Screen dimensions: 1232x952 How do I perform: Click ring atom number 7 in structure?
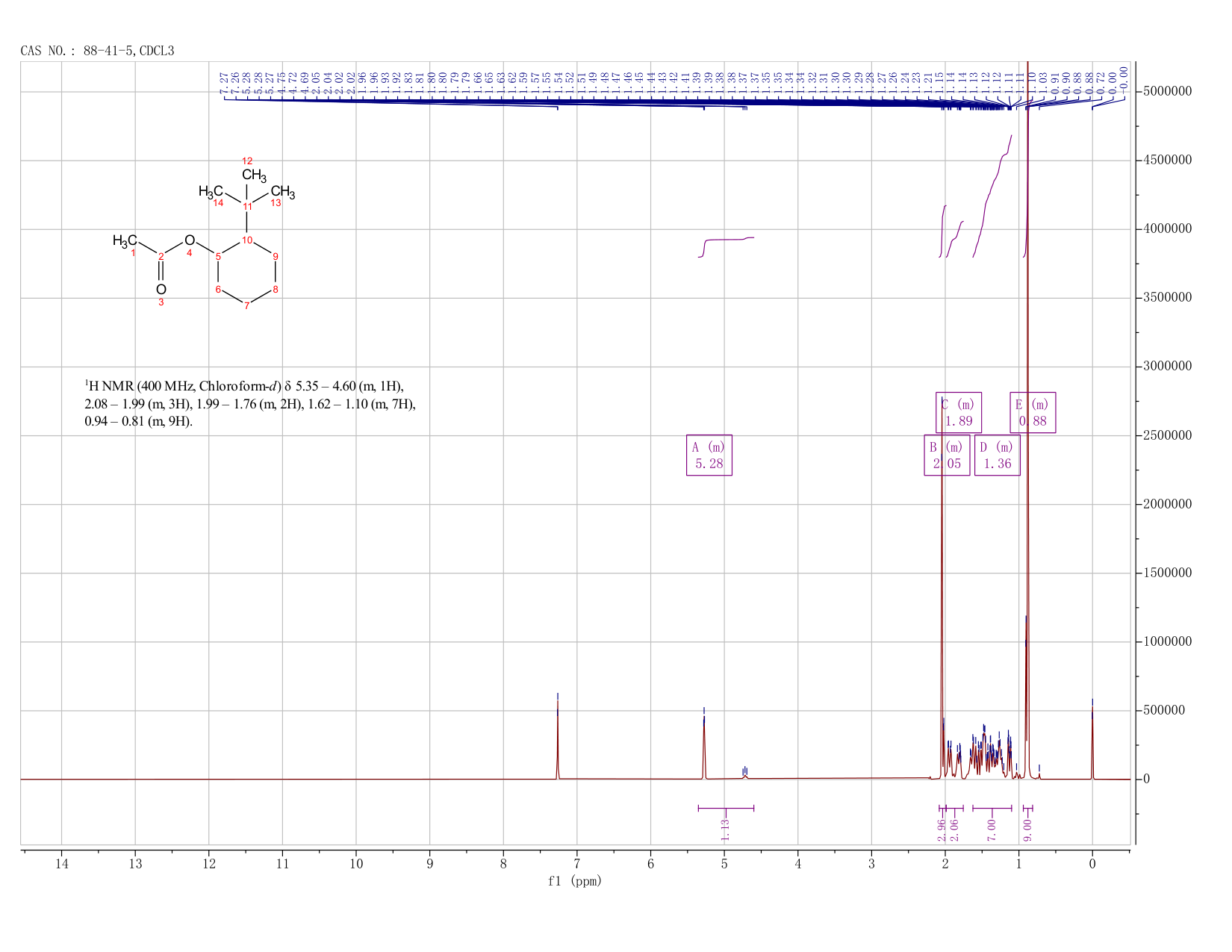click(247, 307)
